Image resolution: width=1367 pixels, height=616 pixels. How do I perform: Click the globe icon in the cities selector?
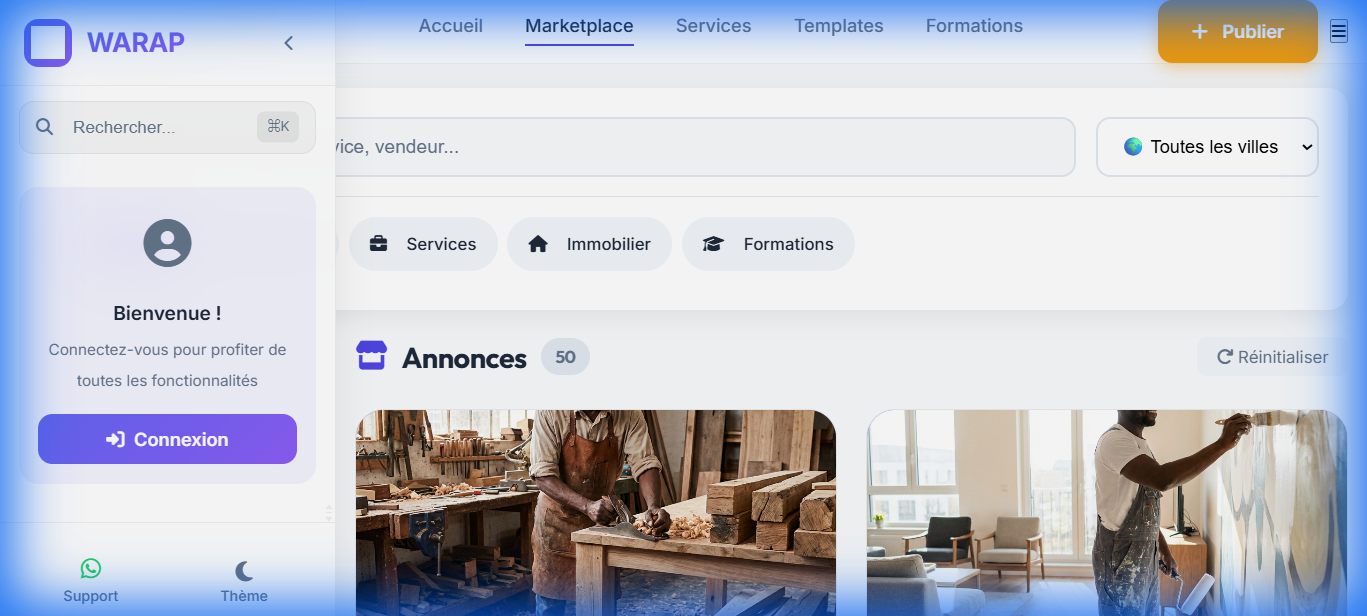pyautogui.click(x=1132, y=146)
